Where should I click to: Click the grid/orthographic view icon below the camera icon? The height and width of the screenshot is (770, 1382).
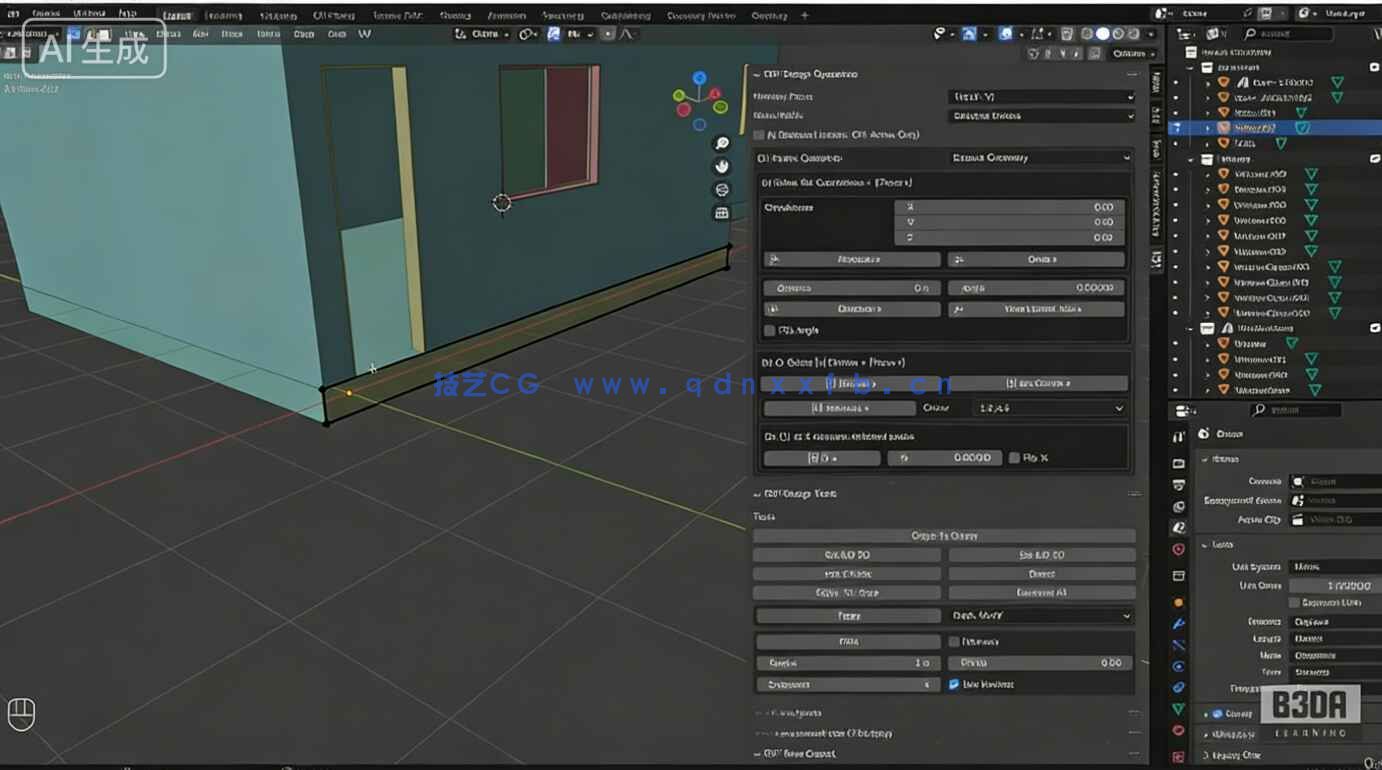coord(722,212)
